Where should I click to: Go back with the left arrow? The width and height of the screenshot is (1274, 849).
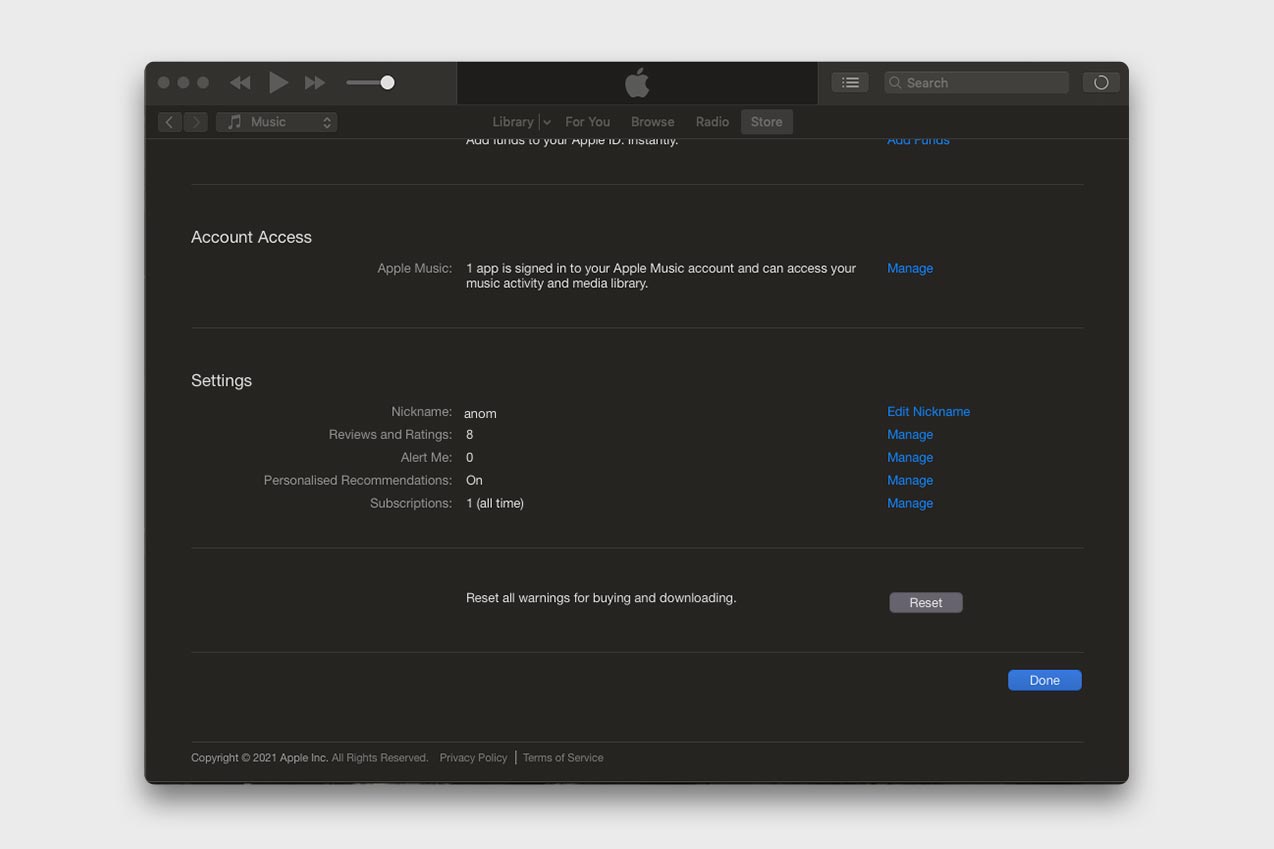coord(169,122)
